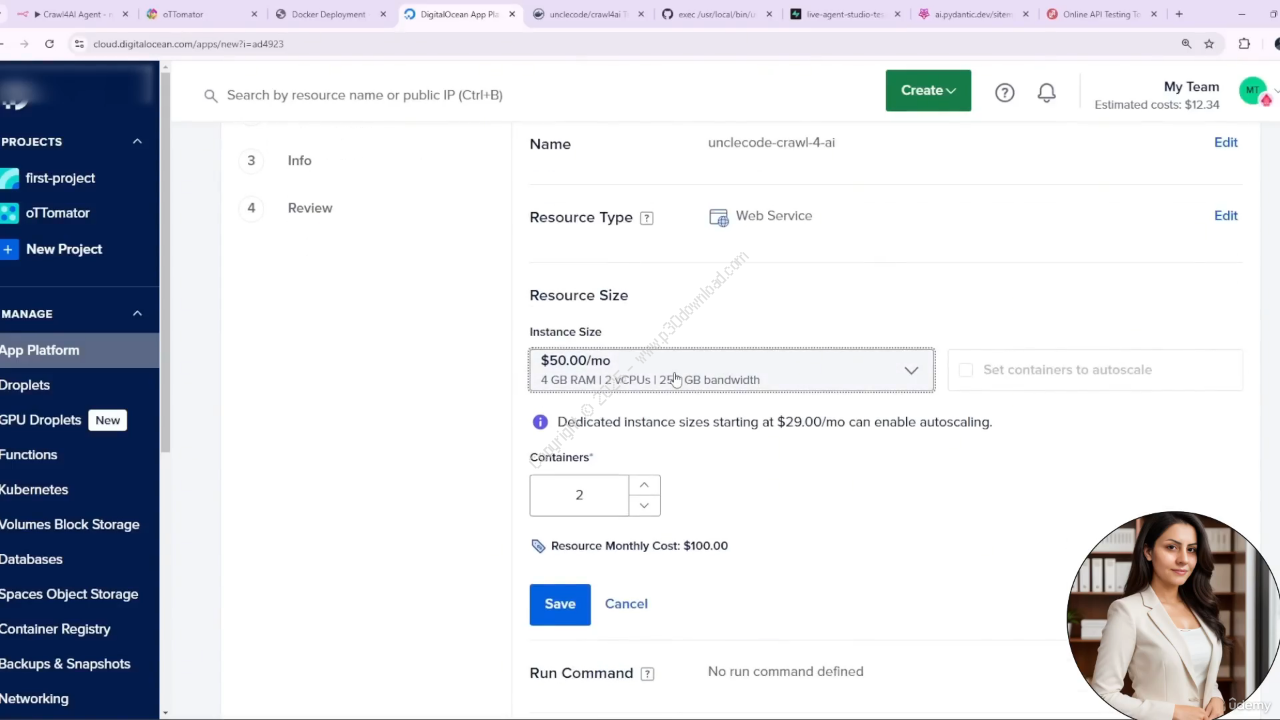Open Databases in sidebar
This screenshot has width=1280, height=720.
31,560
